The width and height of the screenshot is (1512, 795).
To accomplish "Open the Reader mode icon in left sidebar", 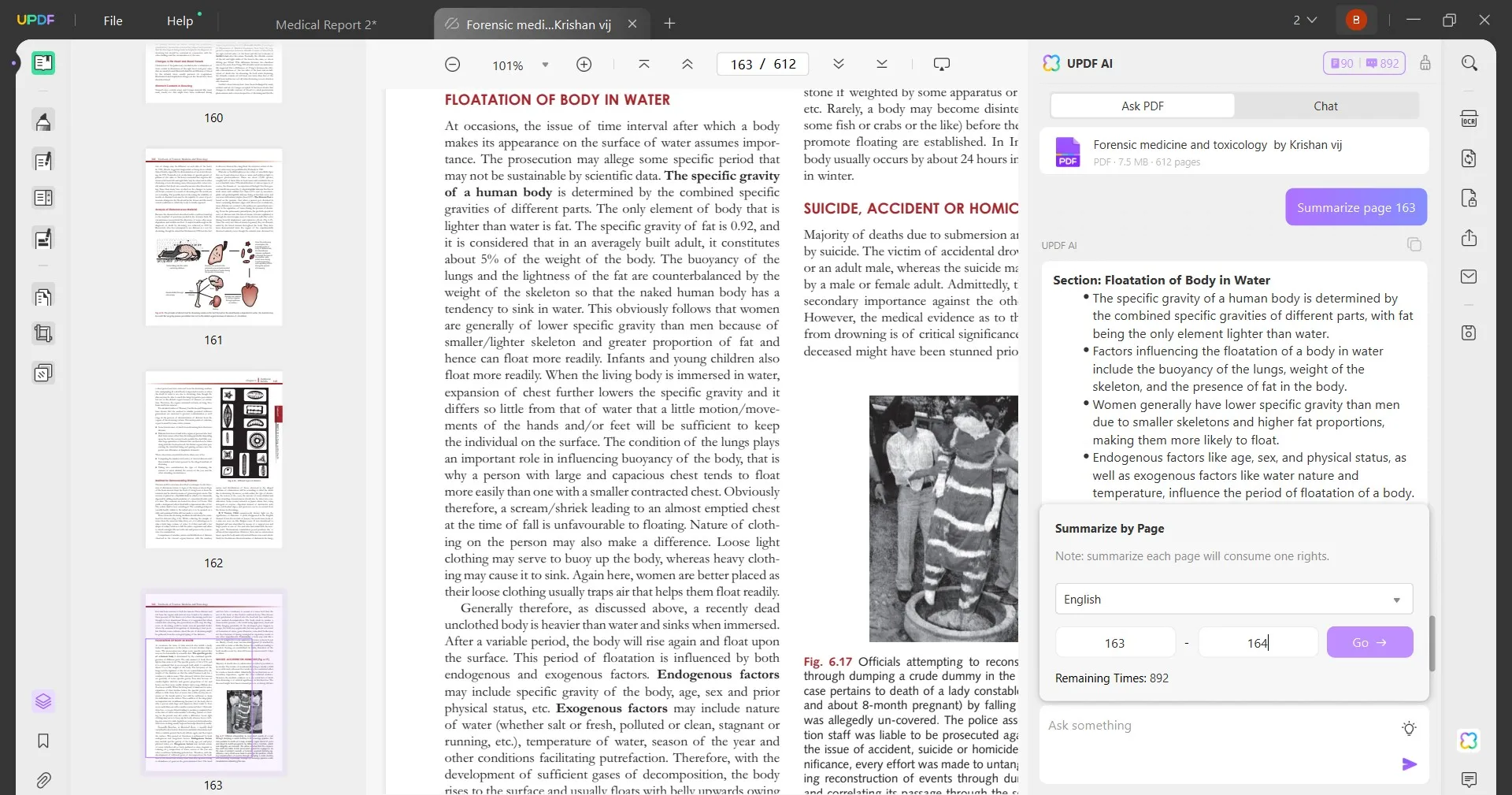I will pyautogui.click(x=43, y=63).
